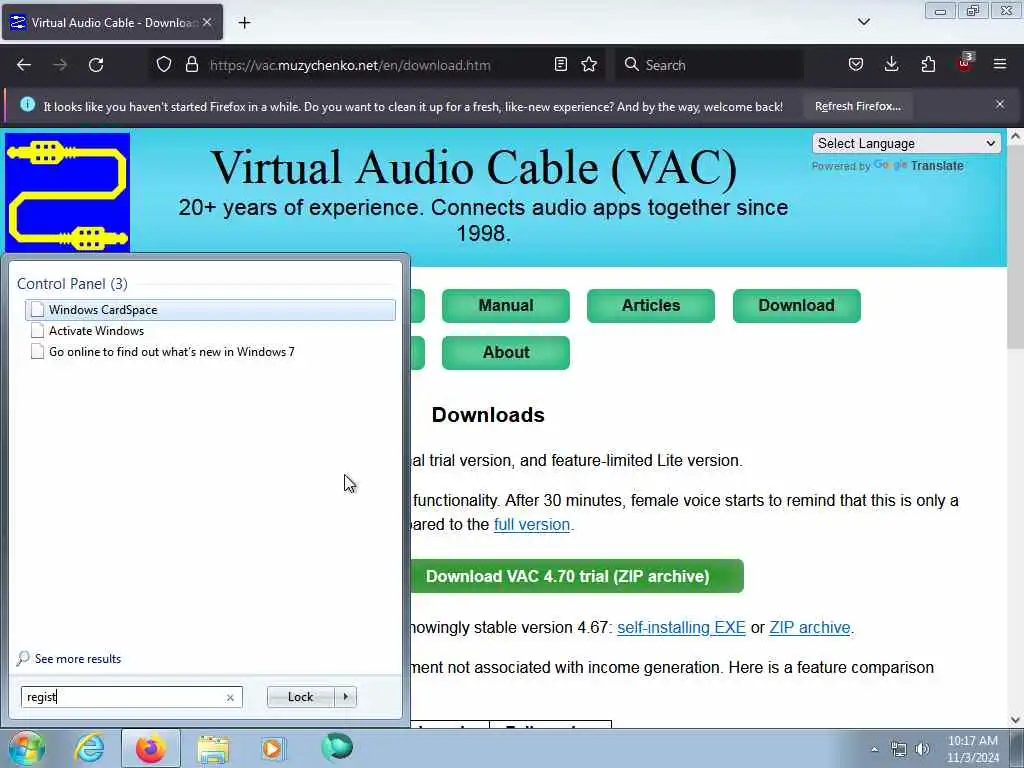Go to the Download page button

[x=796, y=306]
